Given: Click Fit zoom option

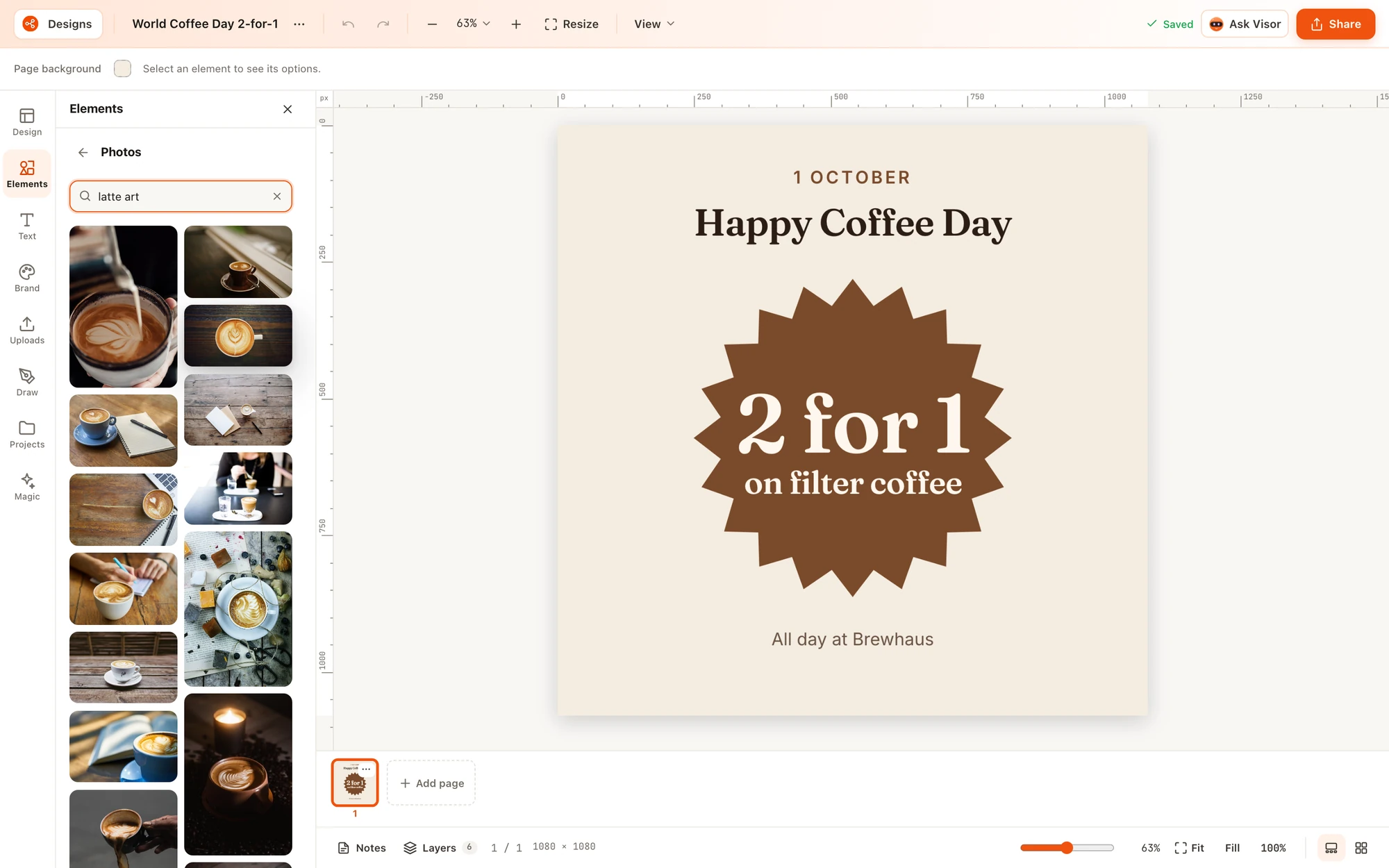Looking at the screenshot, I should coord(1190,848).
